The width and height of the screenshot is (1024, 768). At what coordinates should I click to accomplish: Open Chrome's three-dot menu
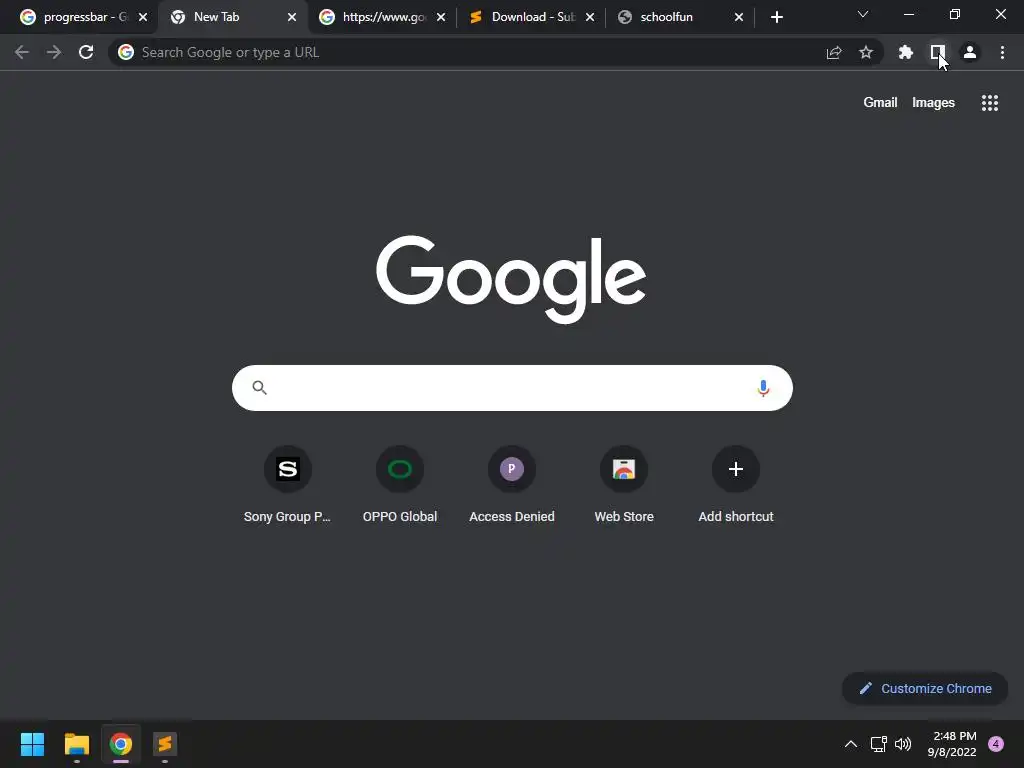click(x=1002, y=52)
